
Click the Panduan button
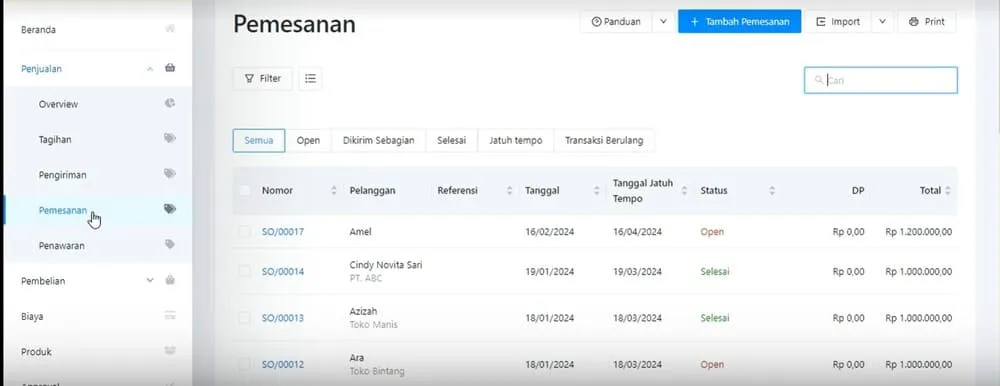click(616, 22)
